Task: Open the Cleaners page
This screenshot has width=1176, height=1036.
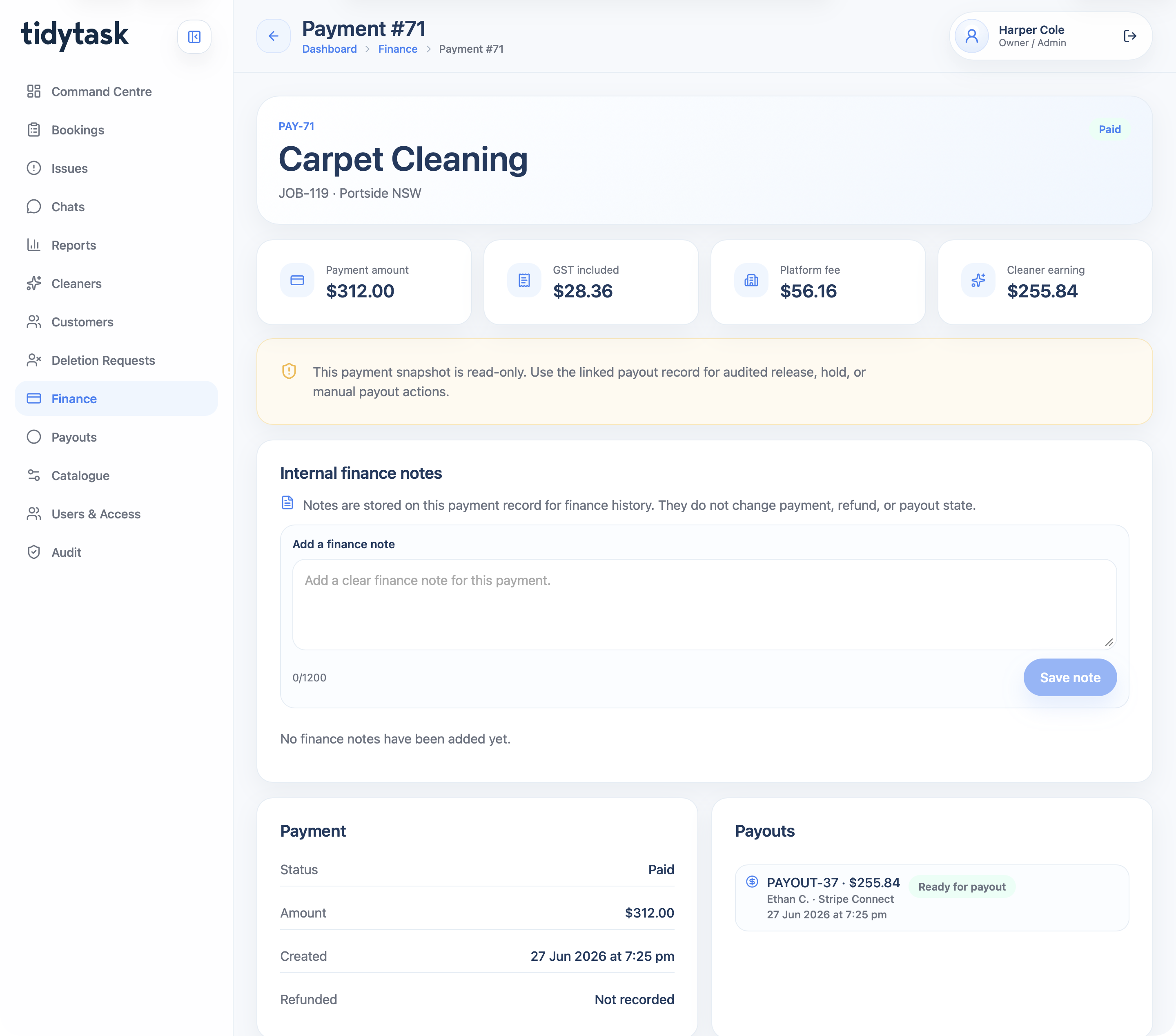Action: (116, 283)
